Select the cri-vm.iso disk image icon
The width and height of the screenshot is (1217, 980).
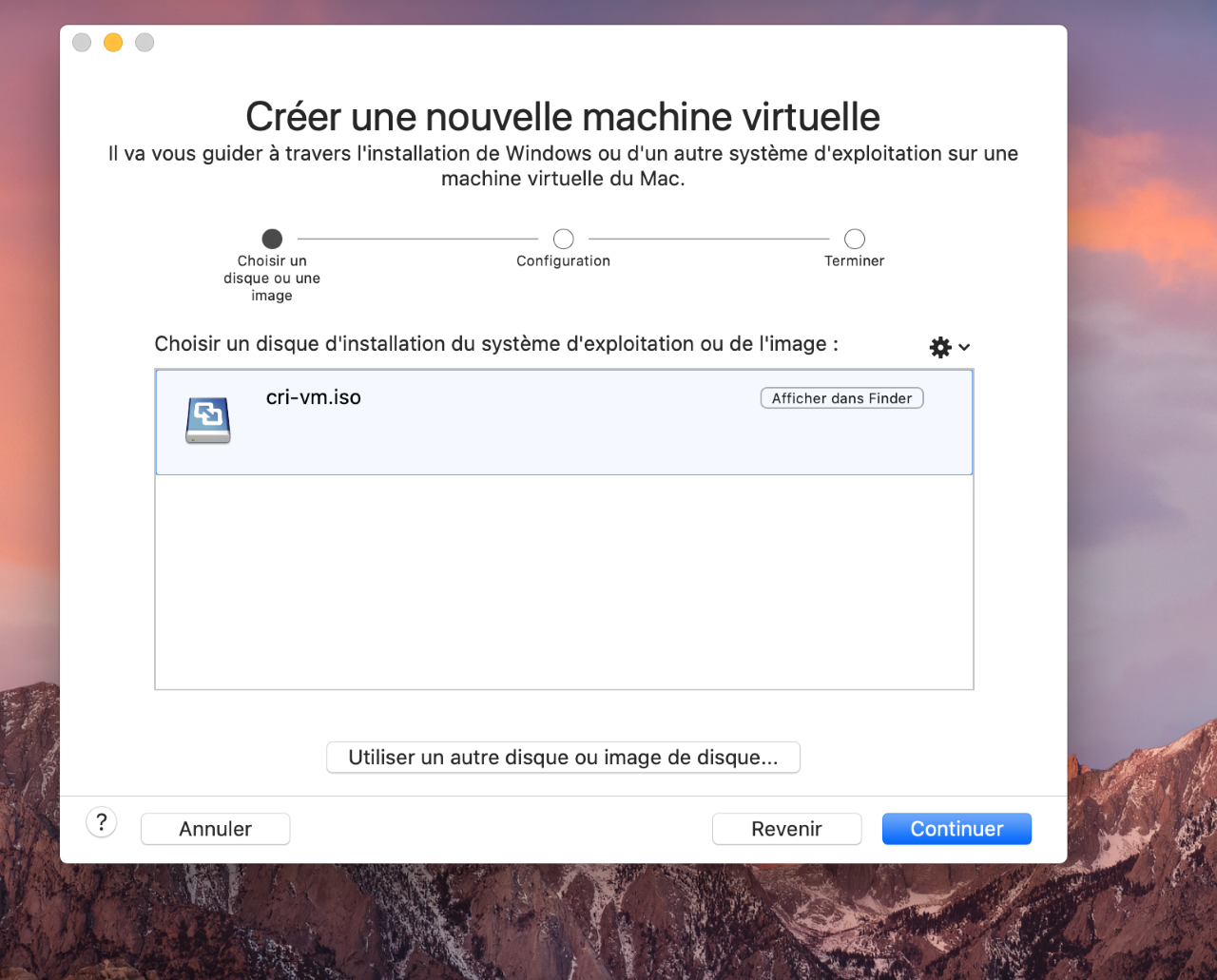[208, 420]
